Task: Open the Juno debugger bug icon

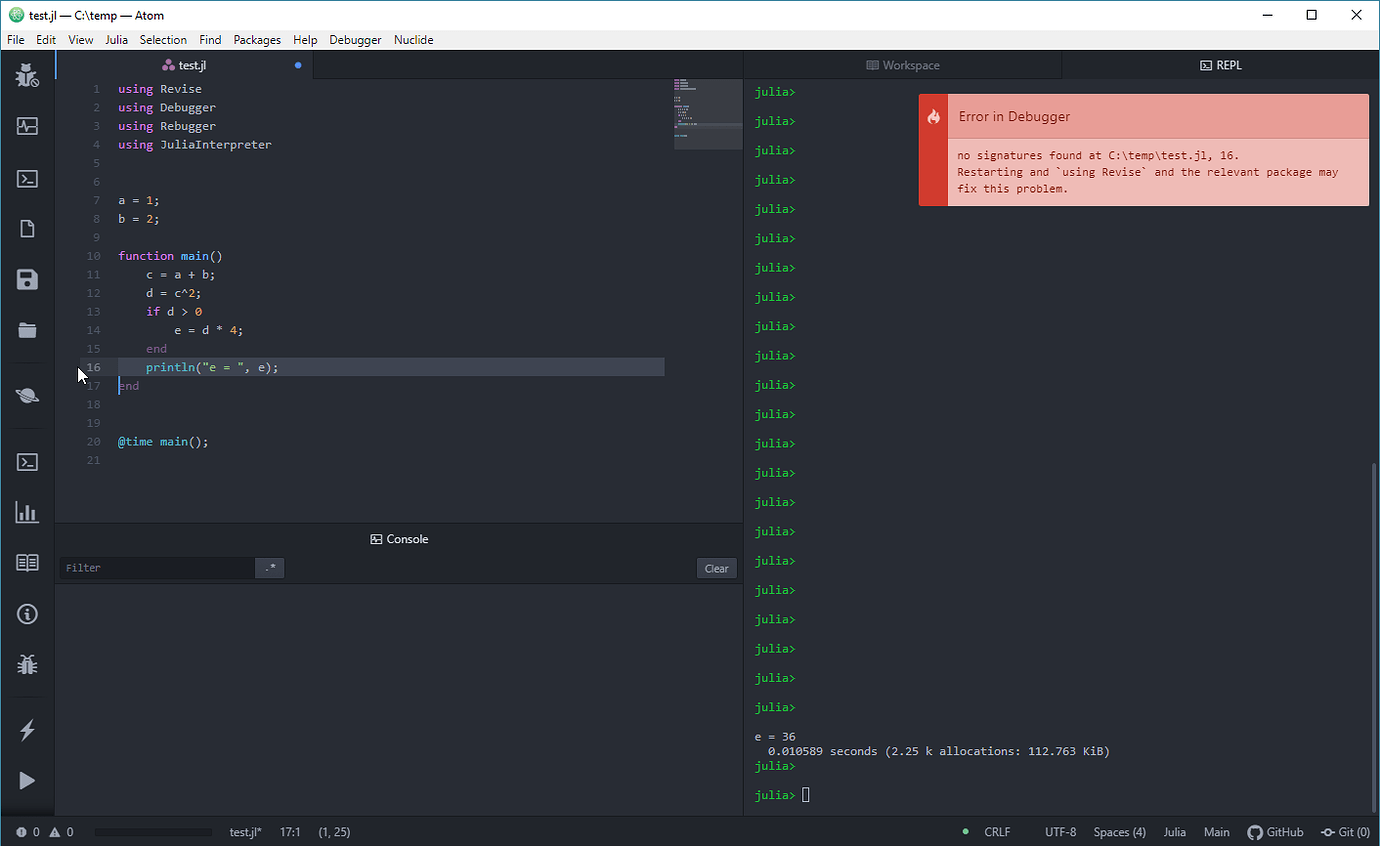Action: coord(27,664)
